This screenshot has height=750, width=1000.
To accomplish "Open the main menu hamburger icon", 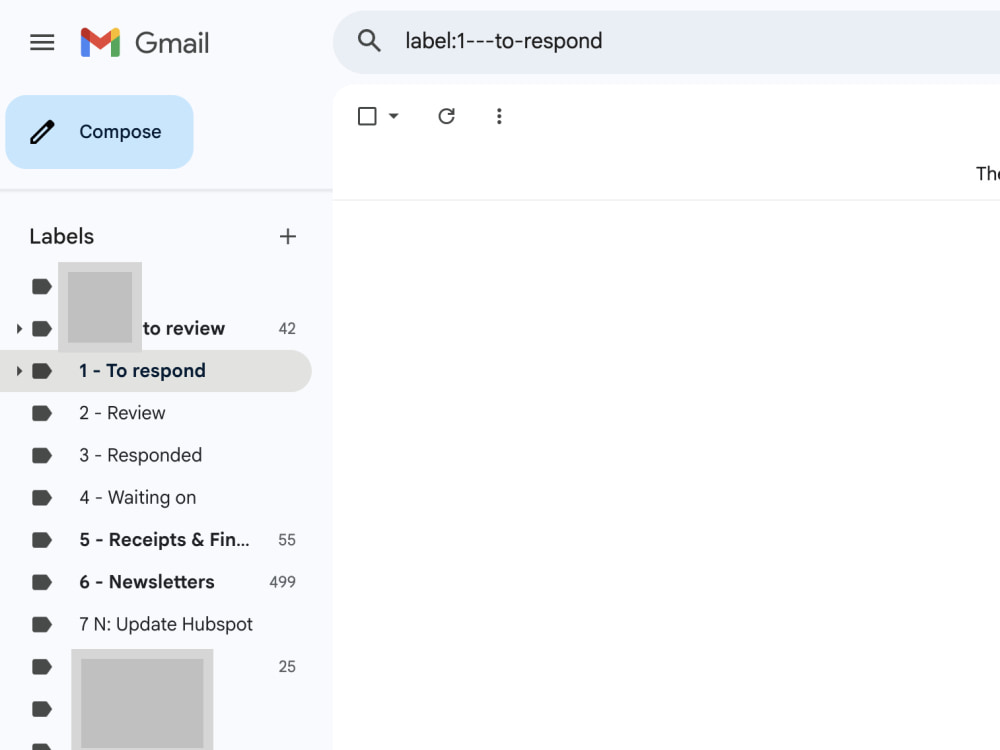I will tap(42, 43).
